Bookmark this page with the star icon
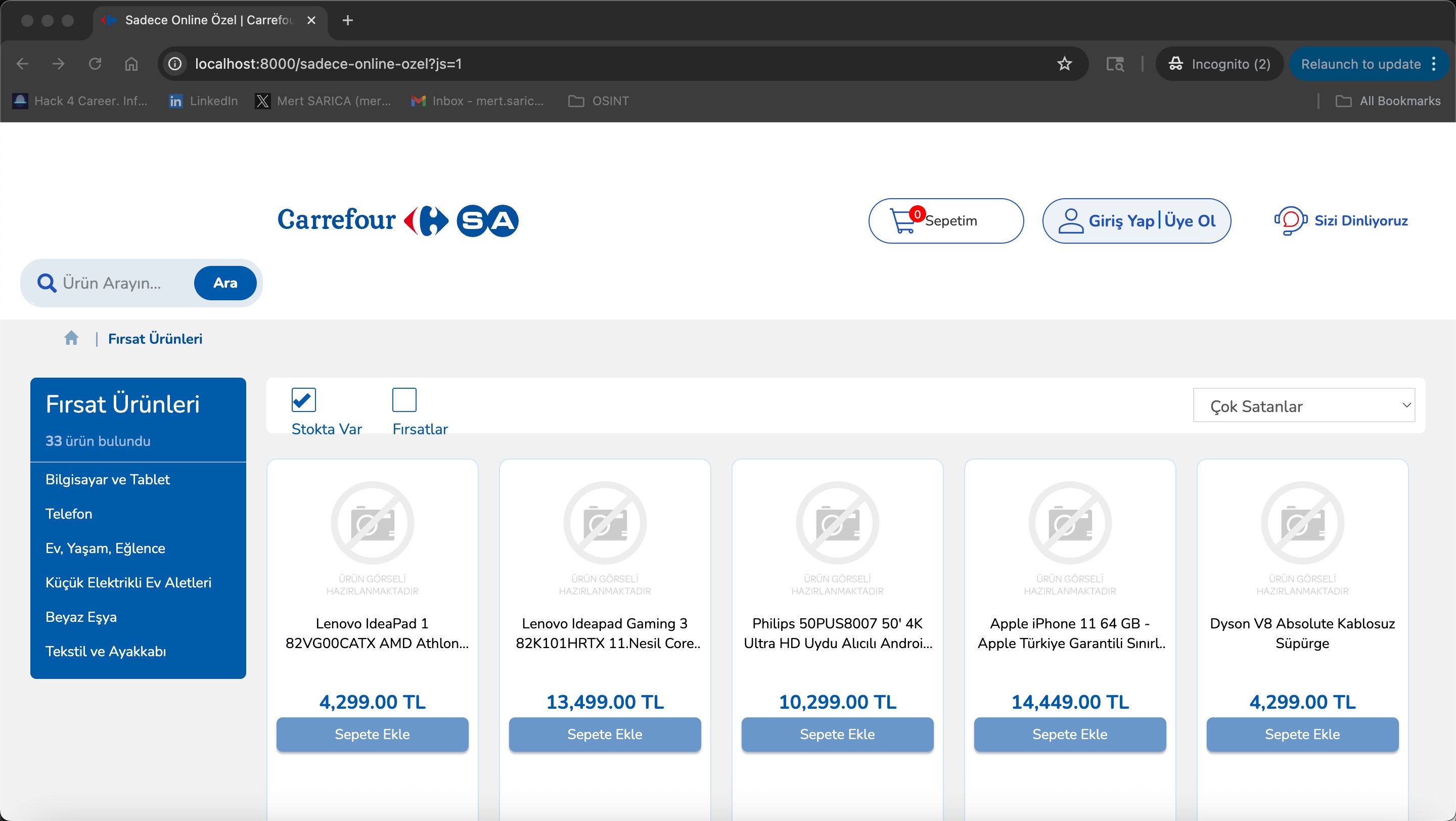 (x=1064, y=64)
